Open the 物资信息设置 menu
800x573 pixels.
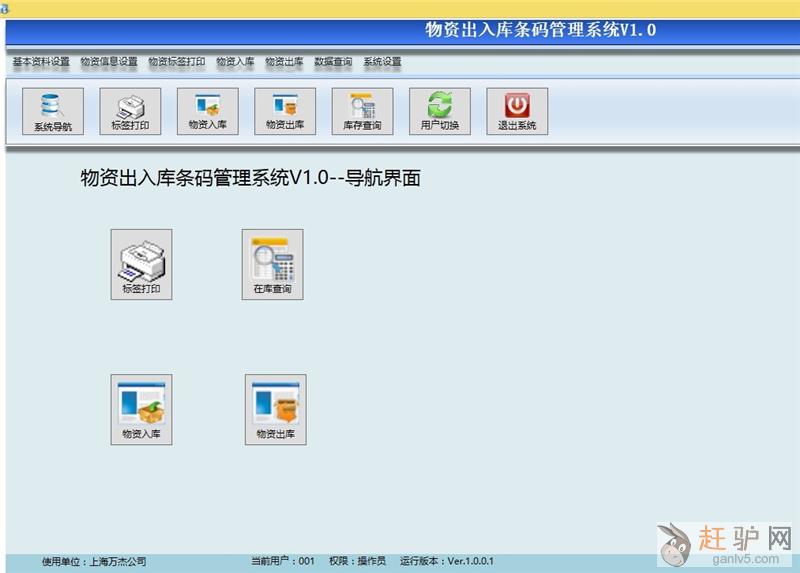coord(109,62)
